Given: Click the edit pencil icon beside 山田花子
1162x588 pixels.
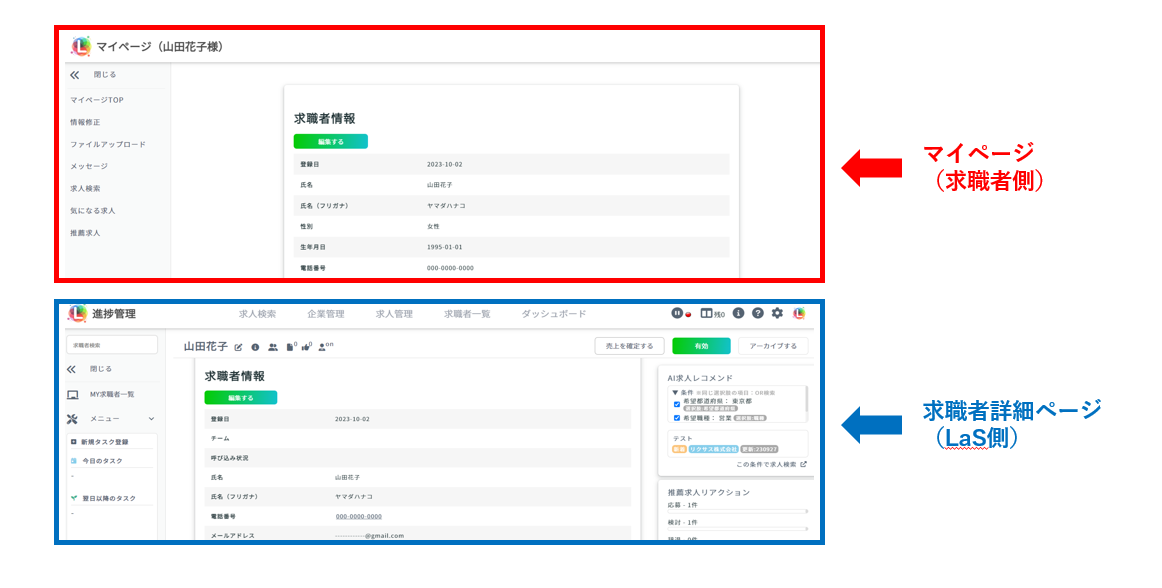Looking at the screenshot, I should [239, 347].
